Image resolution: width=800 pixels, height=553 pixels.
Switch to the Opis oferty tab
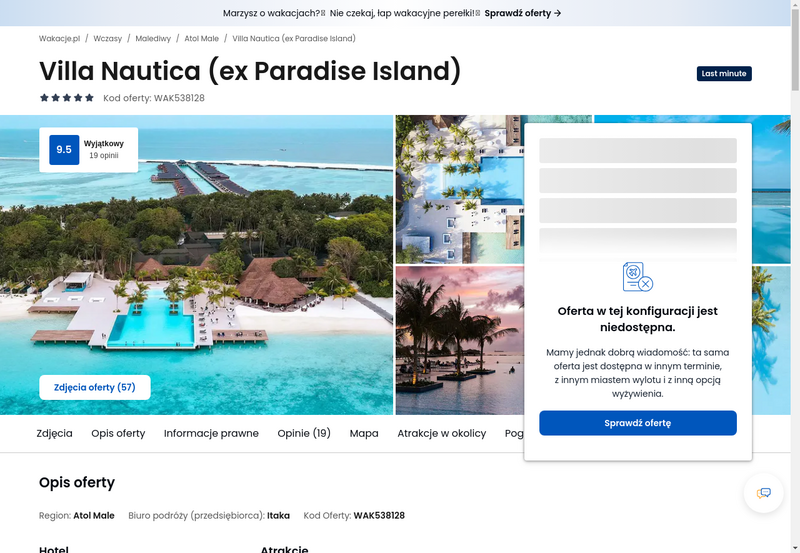point(118,433)
